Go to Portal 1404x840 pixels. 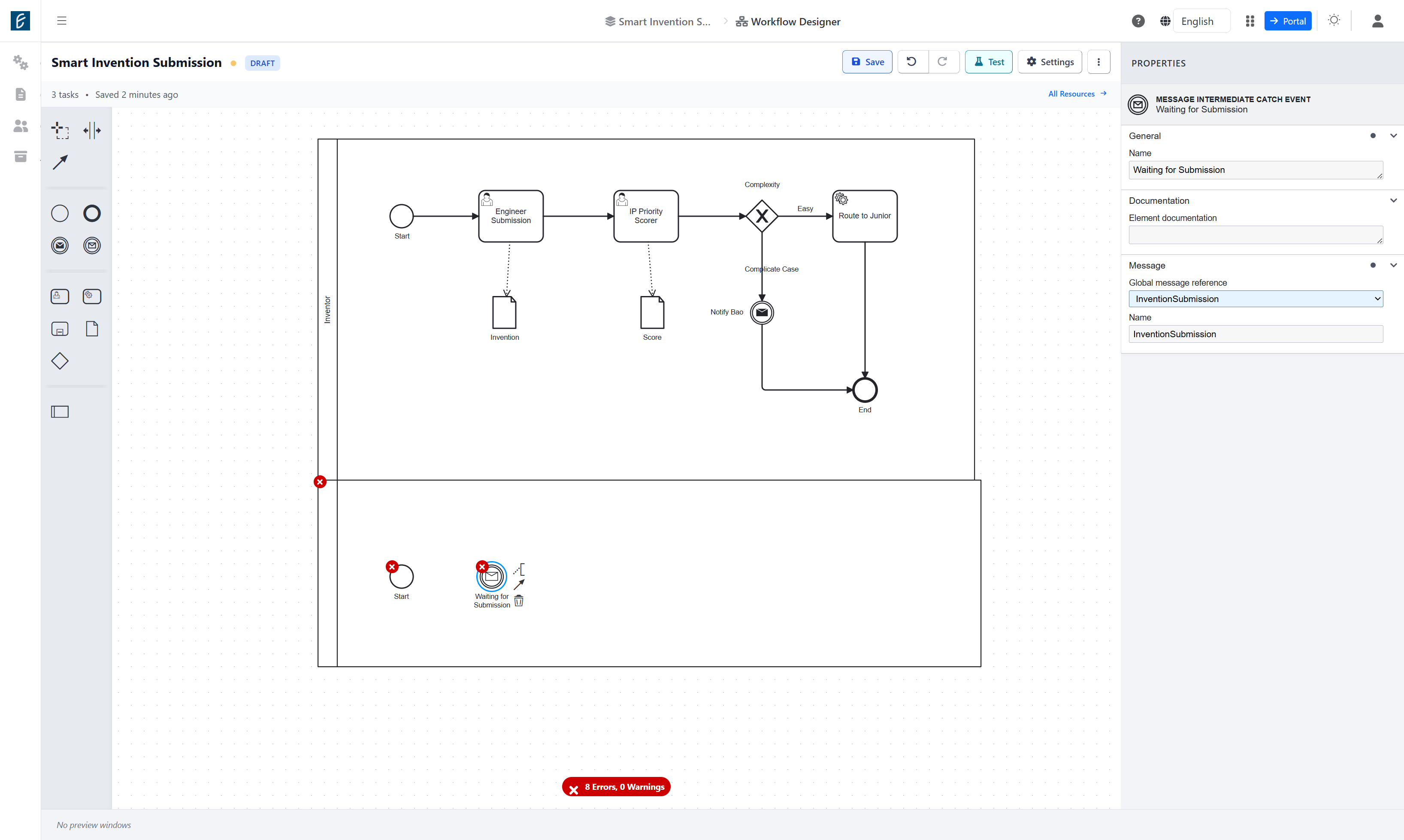pos(1287,21)
